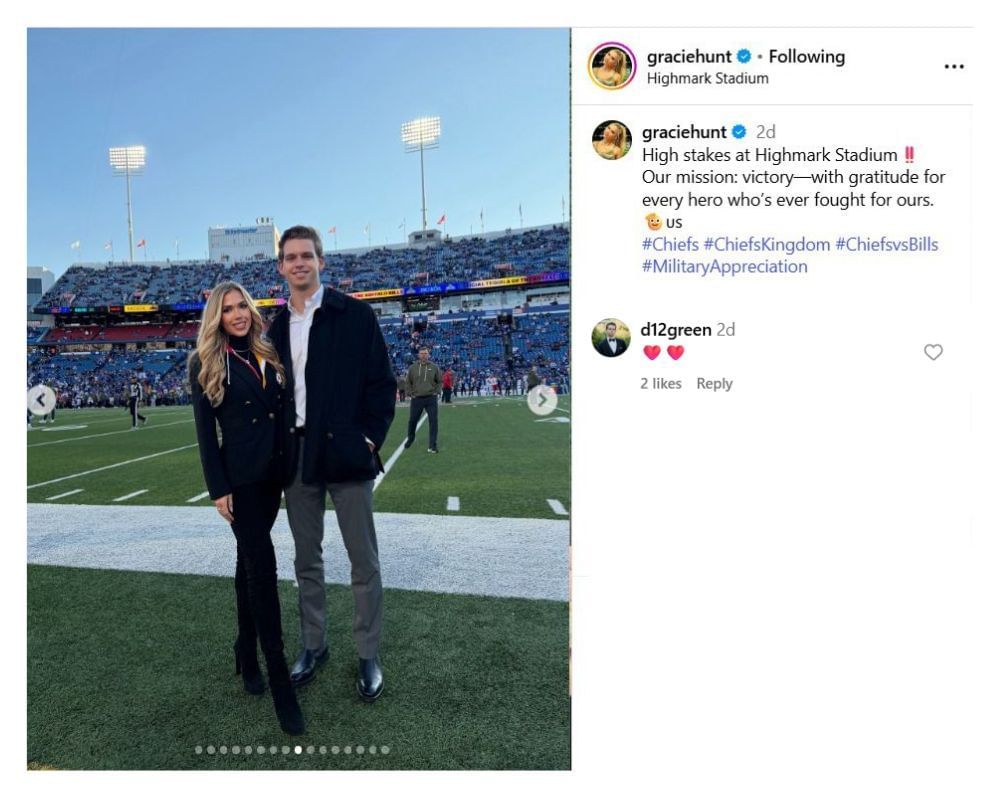Like d12green's comment with the heart outline
This screenshot has width=1000, height=800.
pos(934,352)
